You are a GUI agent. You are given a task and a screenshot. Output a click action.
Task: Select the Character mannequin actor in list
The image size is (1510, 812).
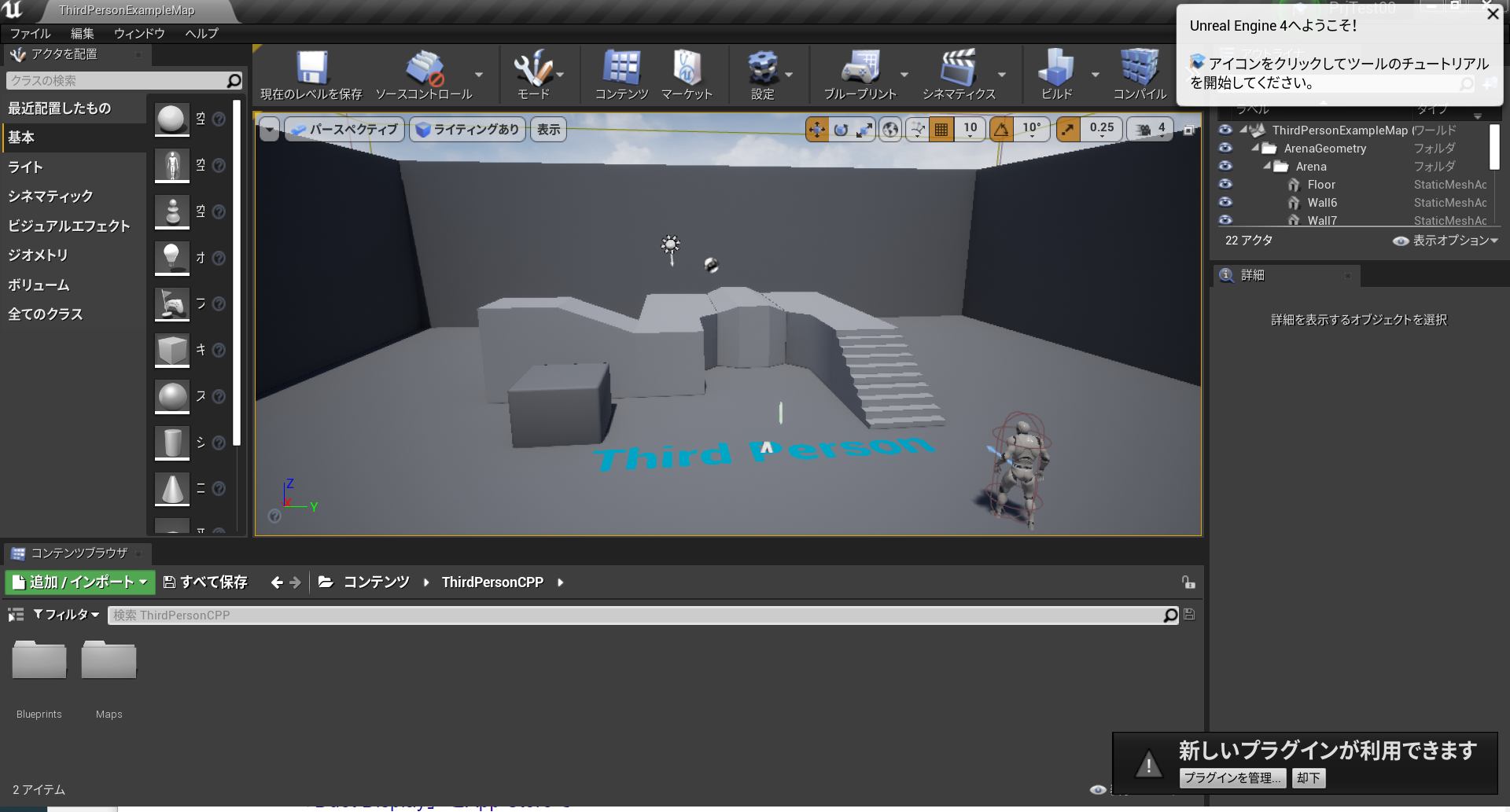[x=172, y=166]
